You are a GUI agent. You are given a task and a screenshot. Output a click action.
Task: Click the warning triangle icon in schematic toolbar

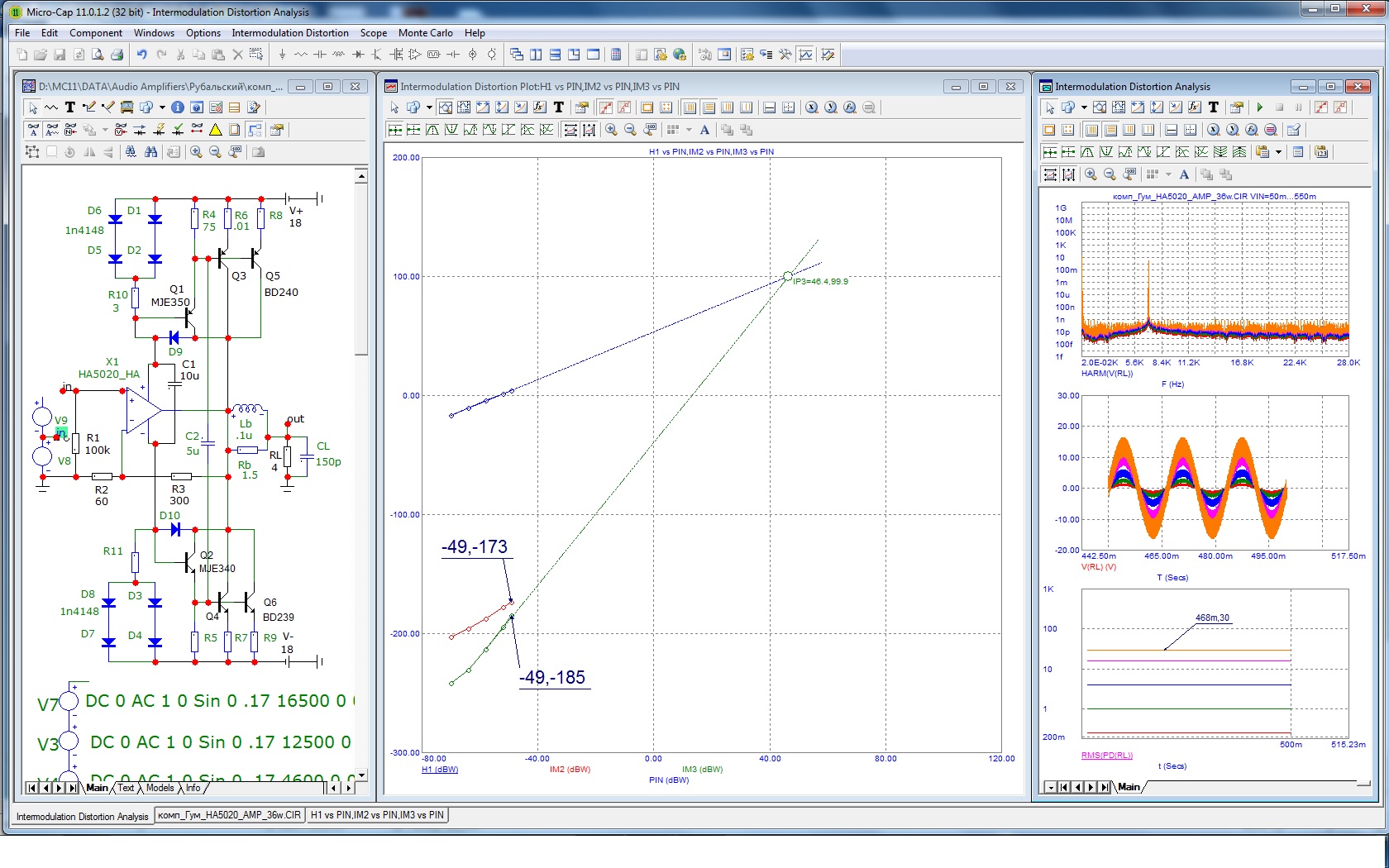point(216,130)
